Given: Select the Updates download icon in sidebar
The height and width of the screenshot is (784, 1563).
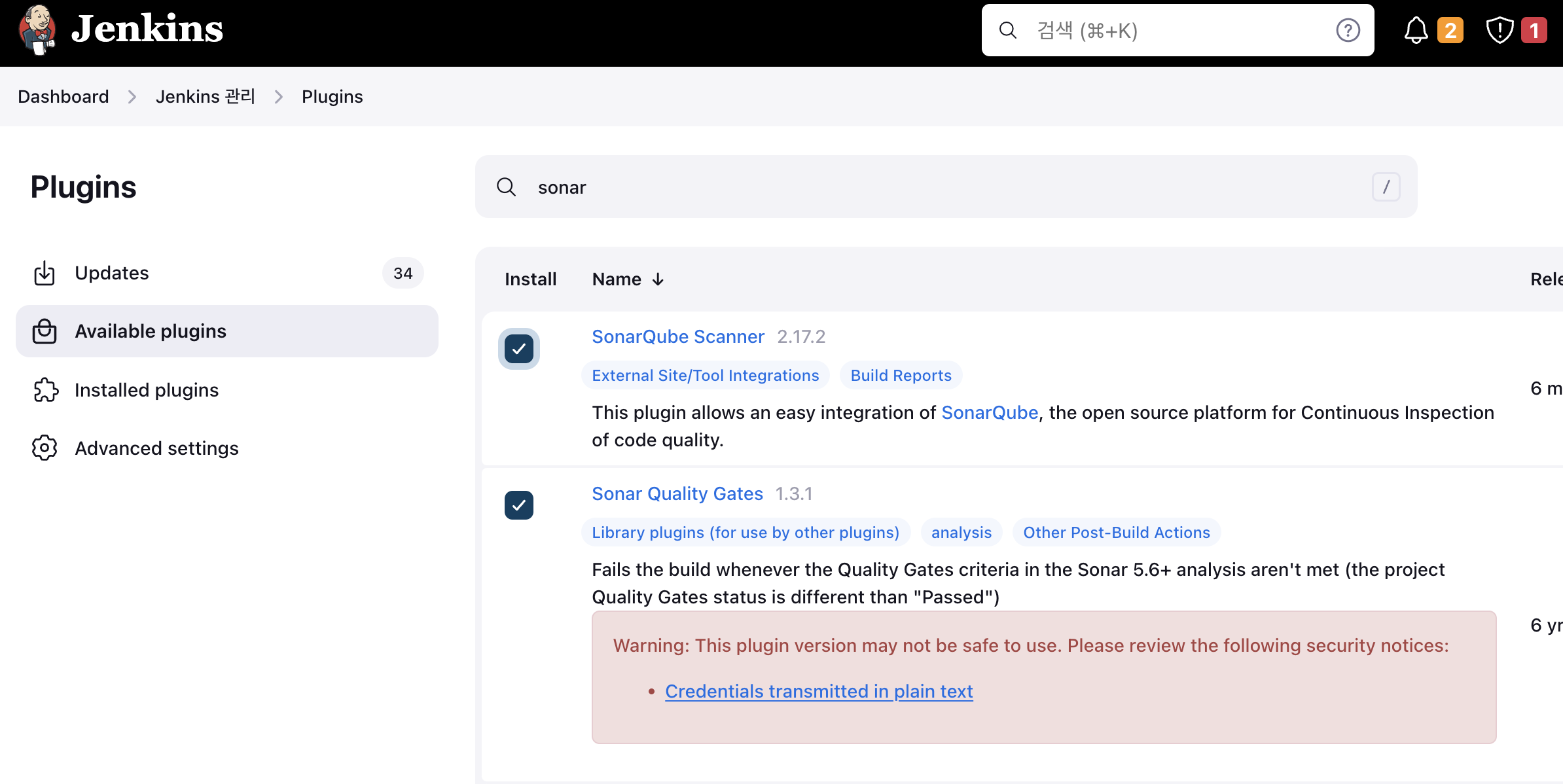Looking at the screenshot, I should click(44, 273).
